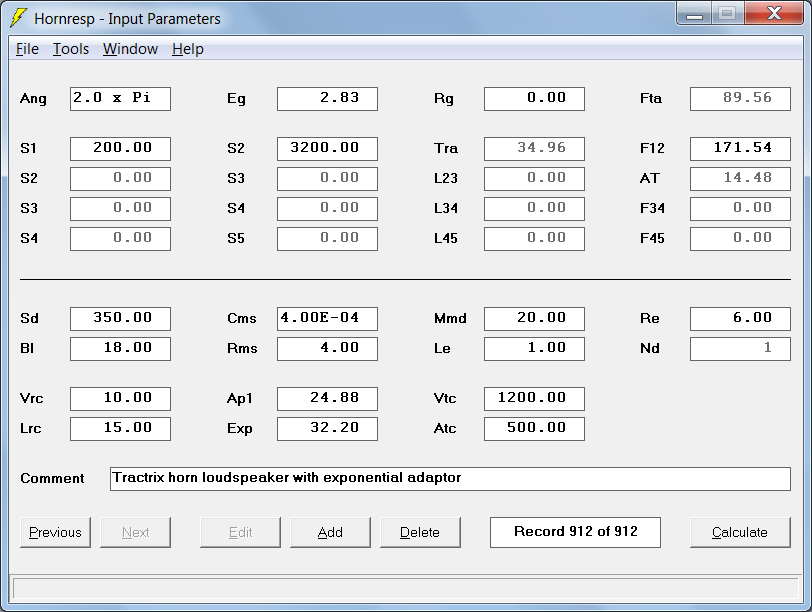Click the Eg field showing 2.83

pyautogui.click(x=327, y=99)
